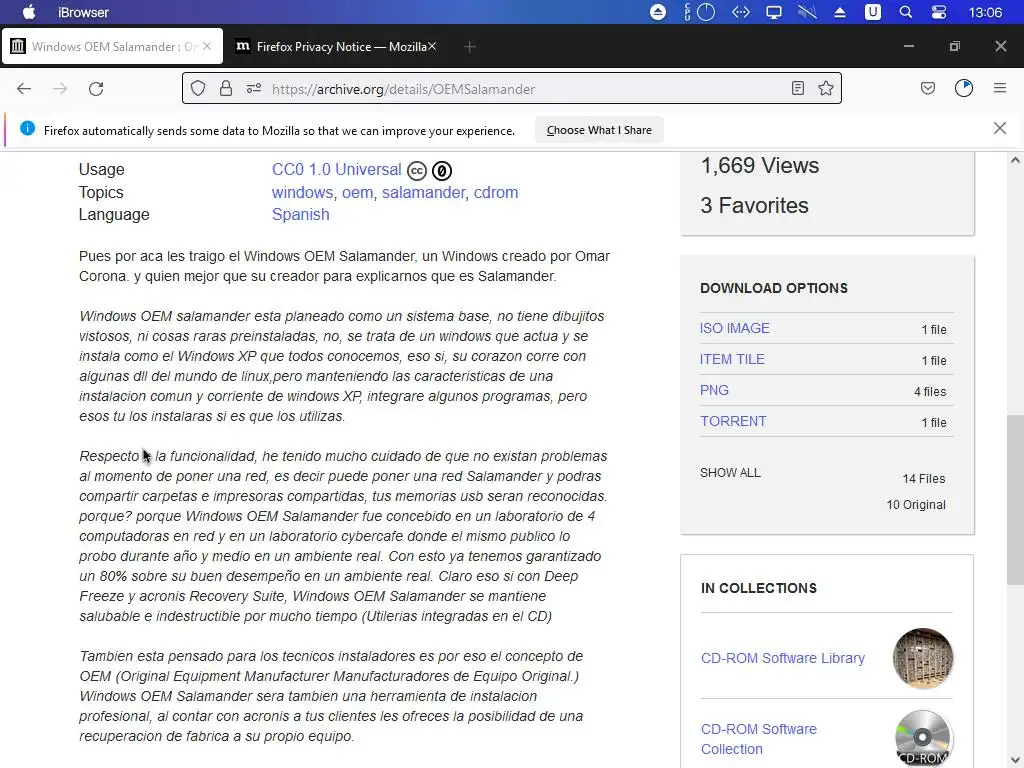Open the cdrom topic link
1024x768 pixels.
coord(496,193)
